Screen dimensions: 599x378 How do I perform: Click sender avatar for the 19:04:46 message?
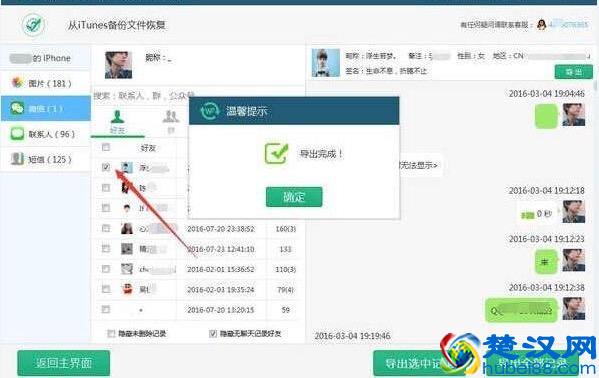pos(573,115)
